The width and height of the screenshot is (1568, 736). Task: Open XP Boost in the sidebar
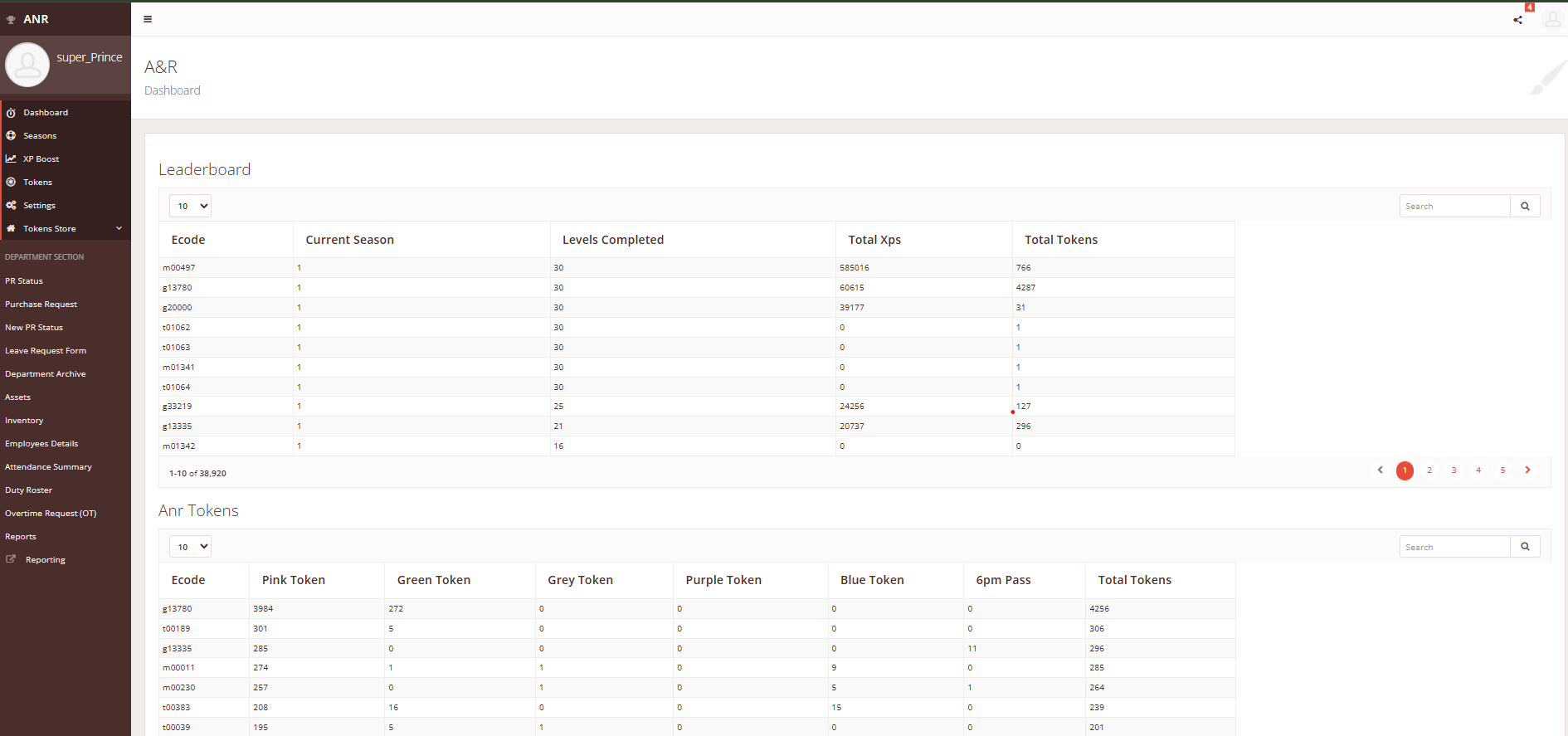tap(41, 159)
